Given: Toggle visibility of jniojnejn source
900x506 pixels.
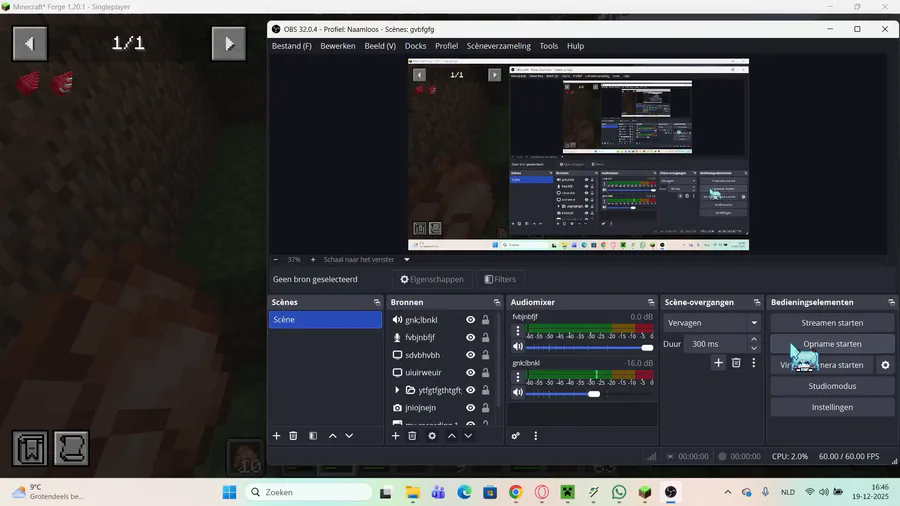Looking at the screenshot, I should point(471,408).
